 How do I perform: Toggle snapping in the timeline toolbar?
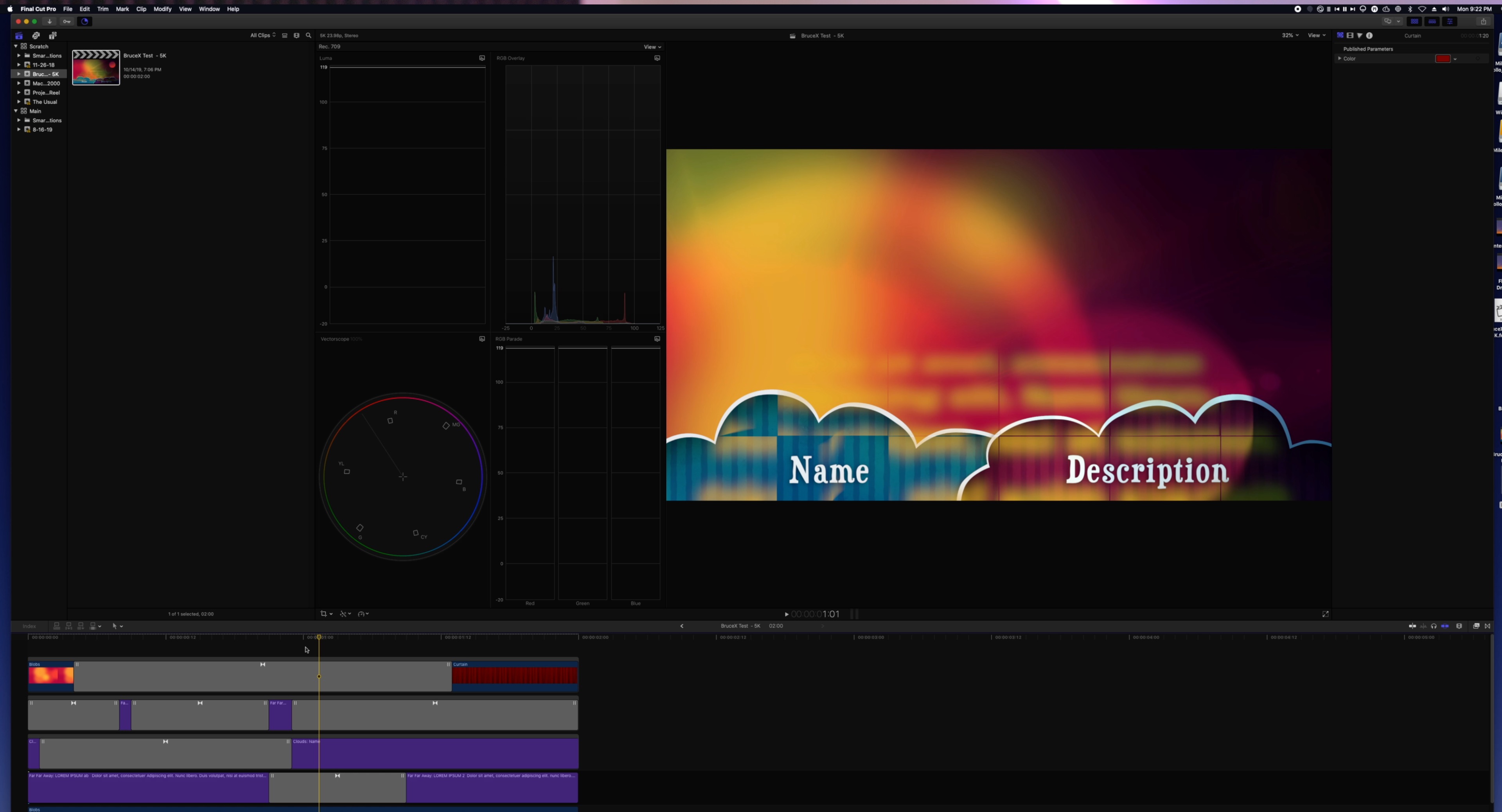1489,625
